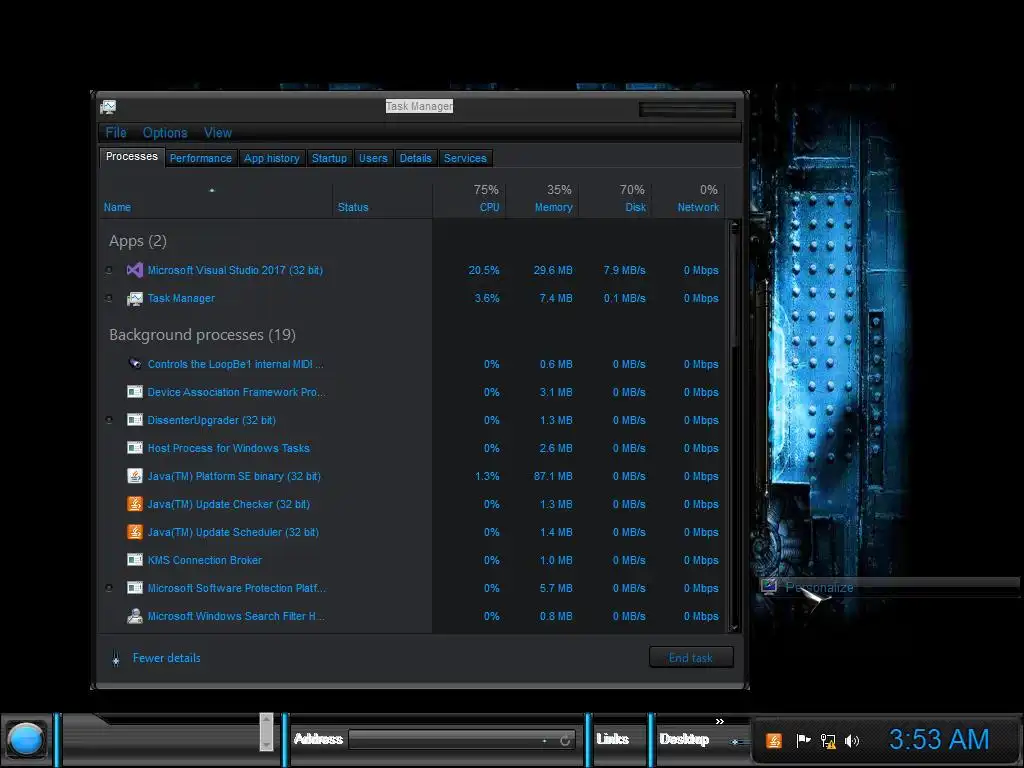Click the Windows Search Filter Host icon
Image resolution: width=1024 pixels, height=768 pixels.
[135, 616]
